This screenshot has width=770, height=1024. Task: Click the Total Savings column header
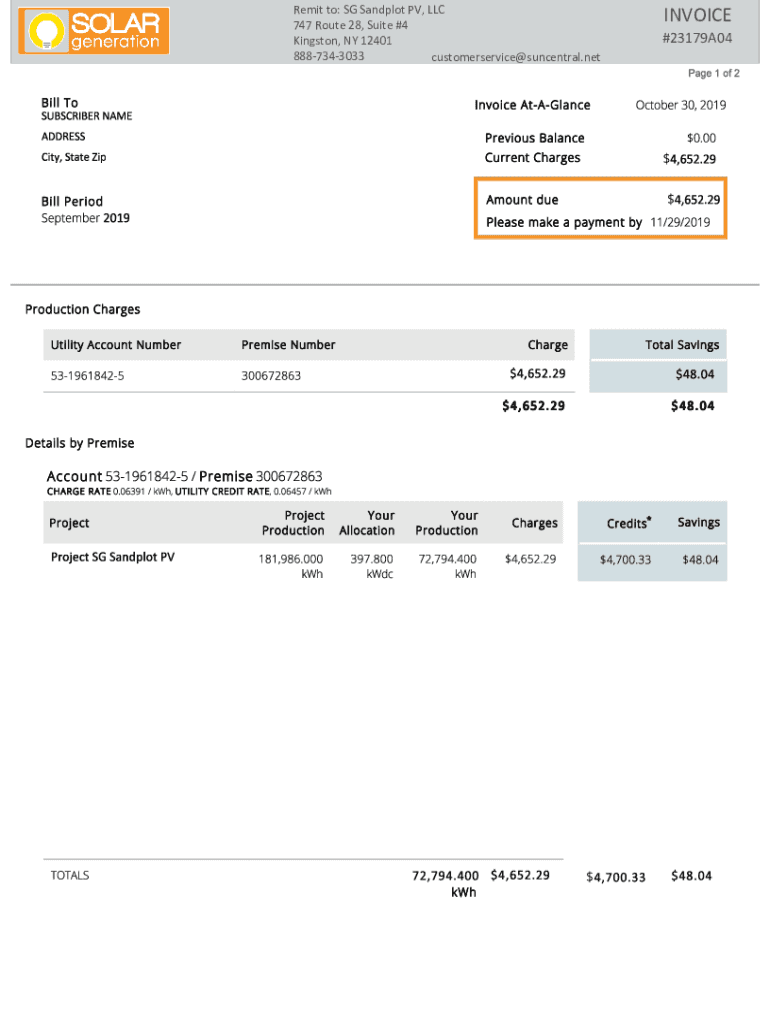(681, 345)
